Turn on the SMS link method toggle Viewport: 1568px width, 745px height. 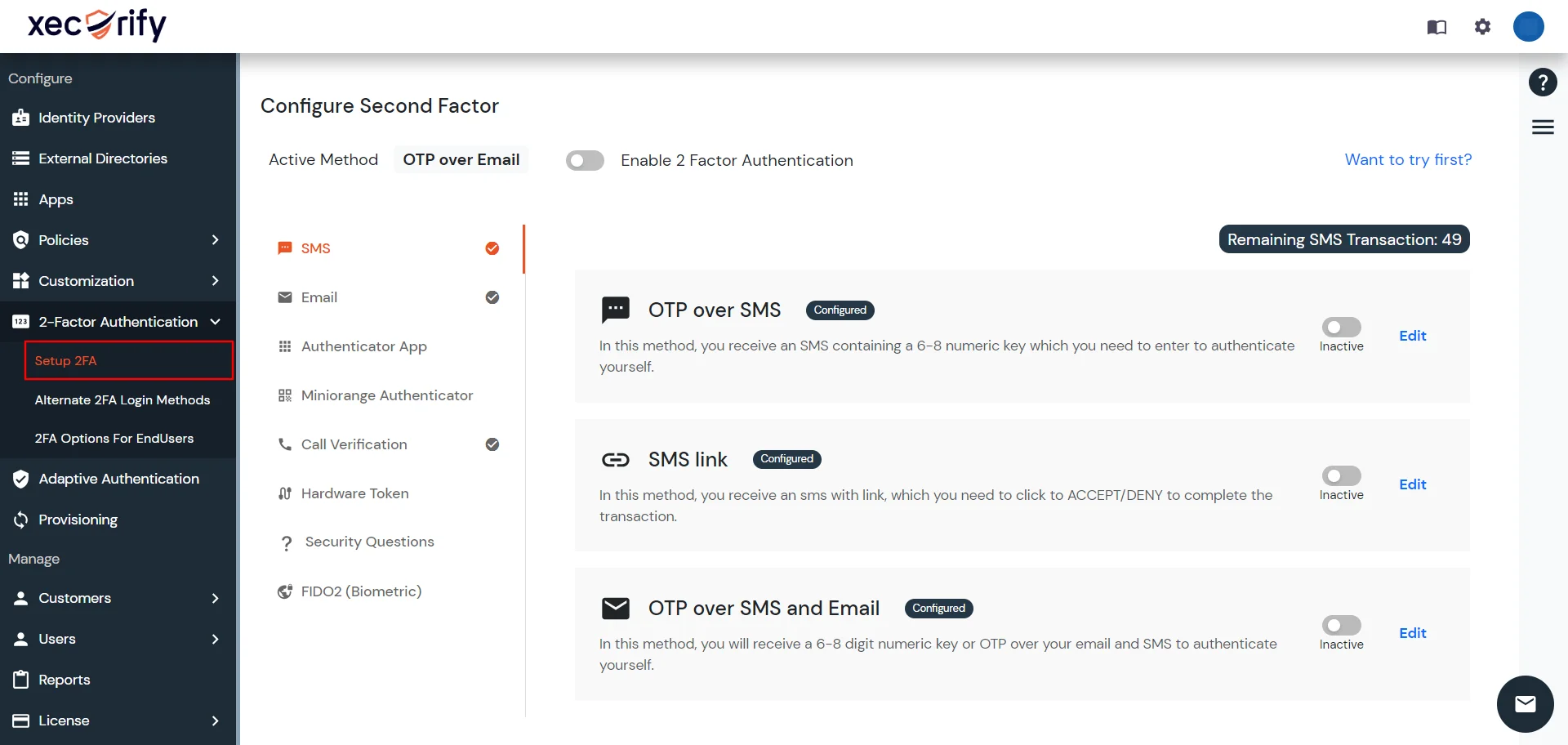[1340, 477]
